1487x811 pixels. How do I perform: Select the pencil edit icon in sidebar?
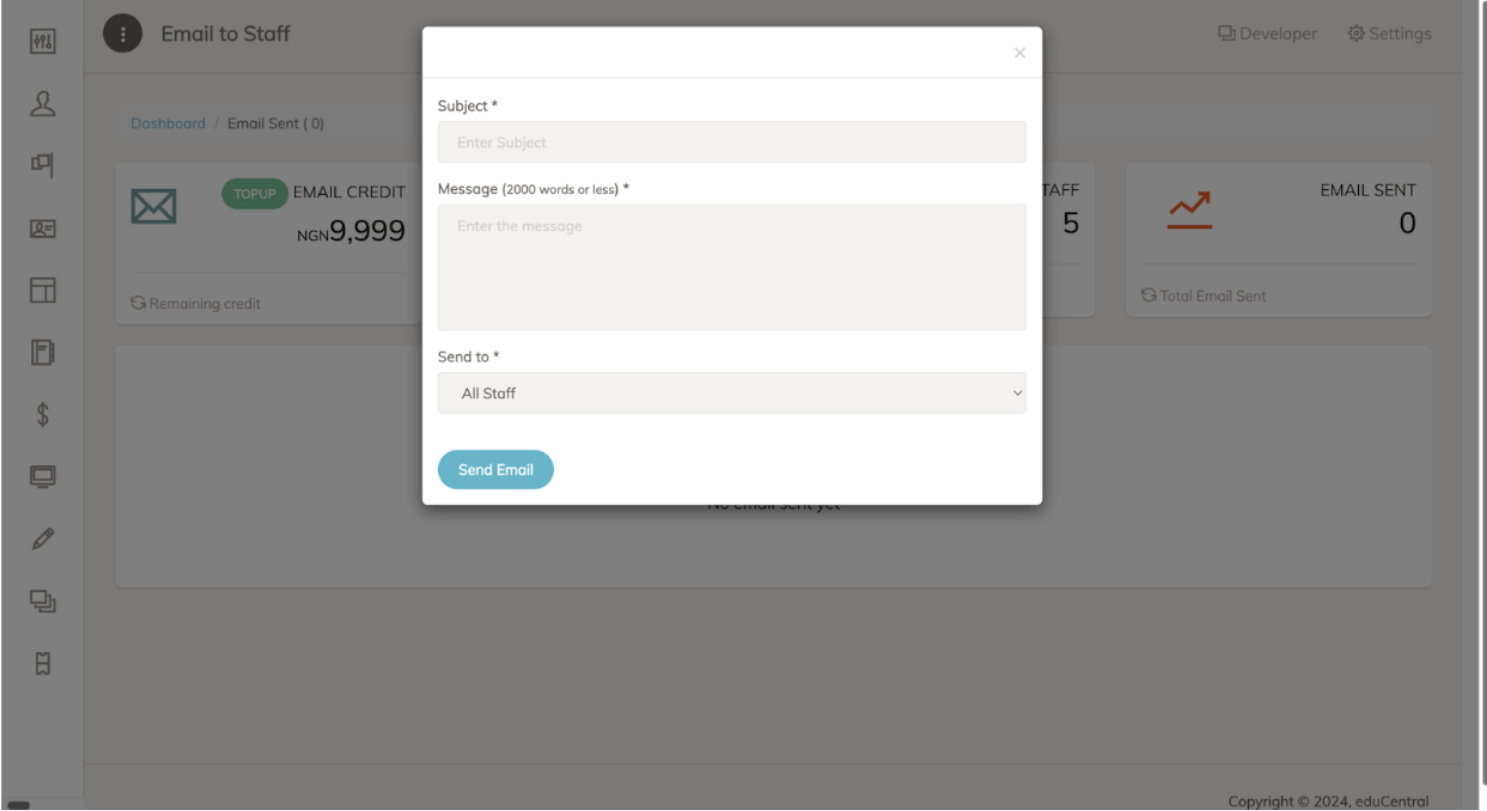point(42,539)
